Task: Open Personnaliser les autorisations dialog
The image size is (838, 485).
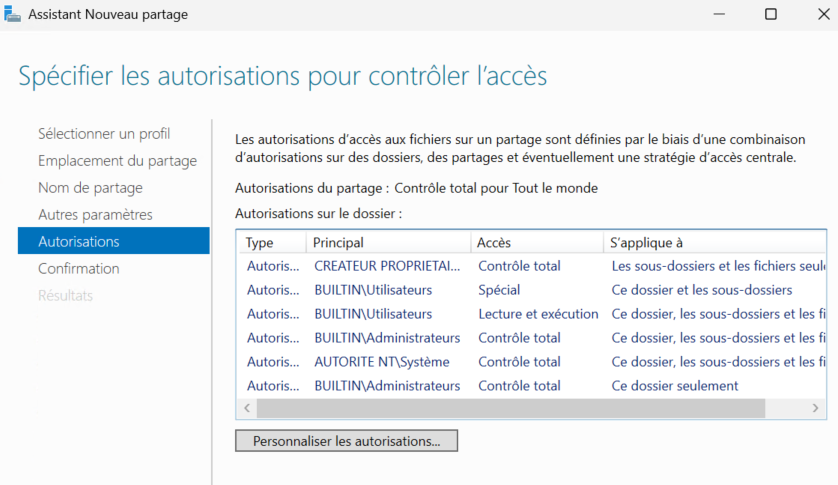Action: point(346,440)
